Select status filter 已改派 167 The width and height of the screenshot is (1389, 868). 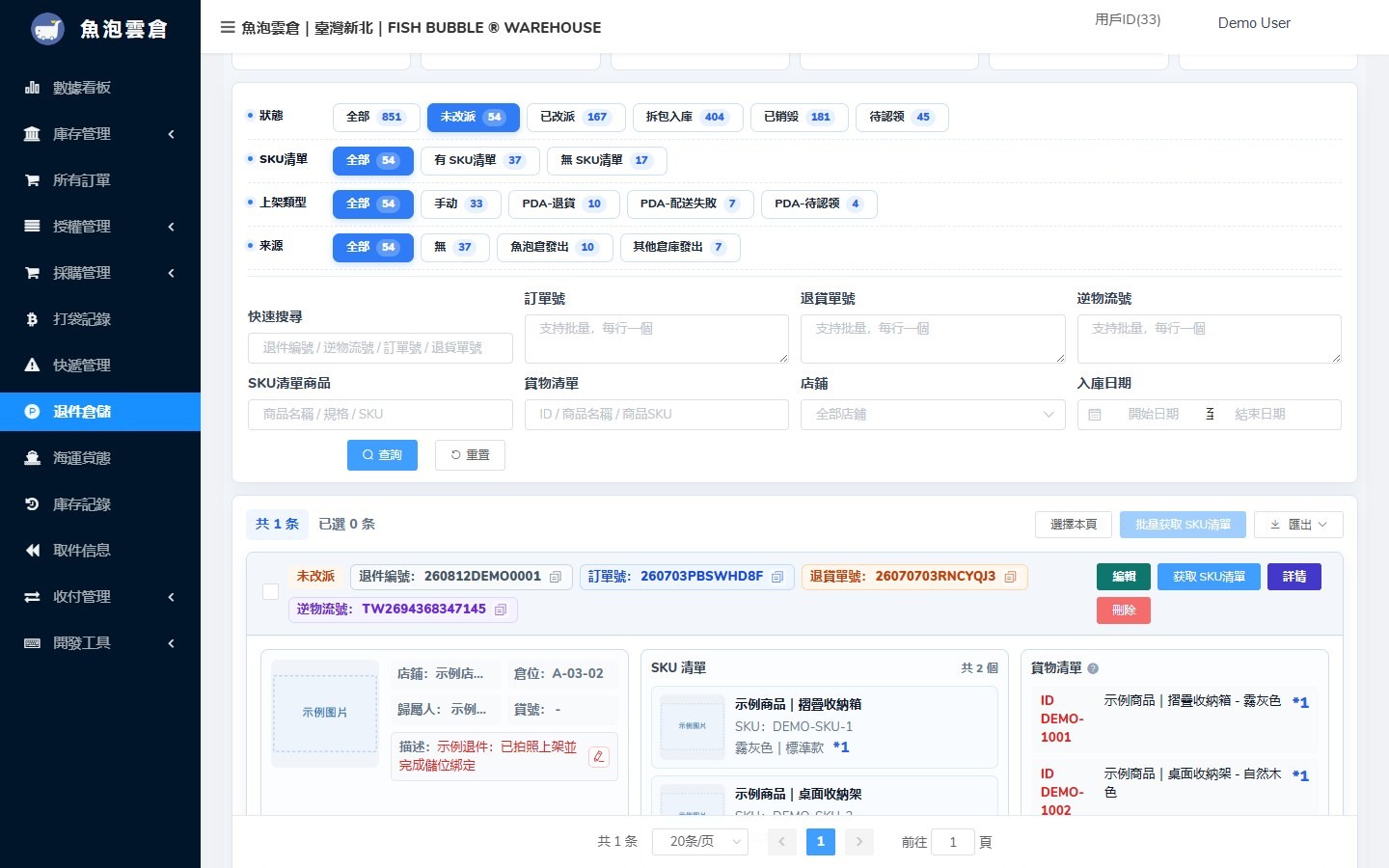point(576,117)
